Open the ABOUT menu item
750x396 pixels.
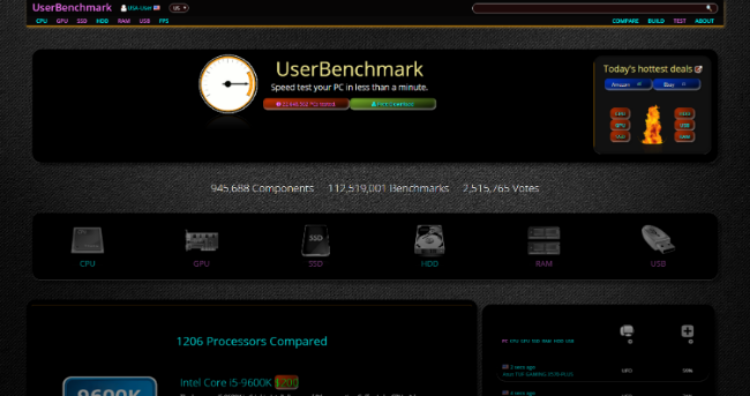tap(704, 21)
